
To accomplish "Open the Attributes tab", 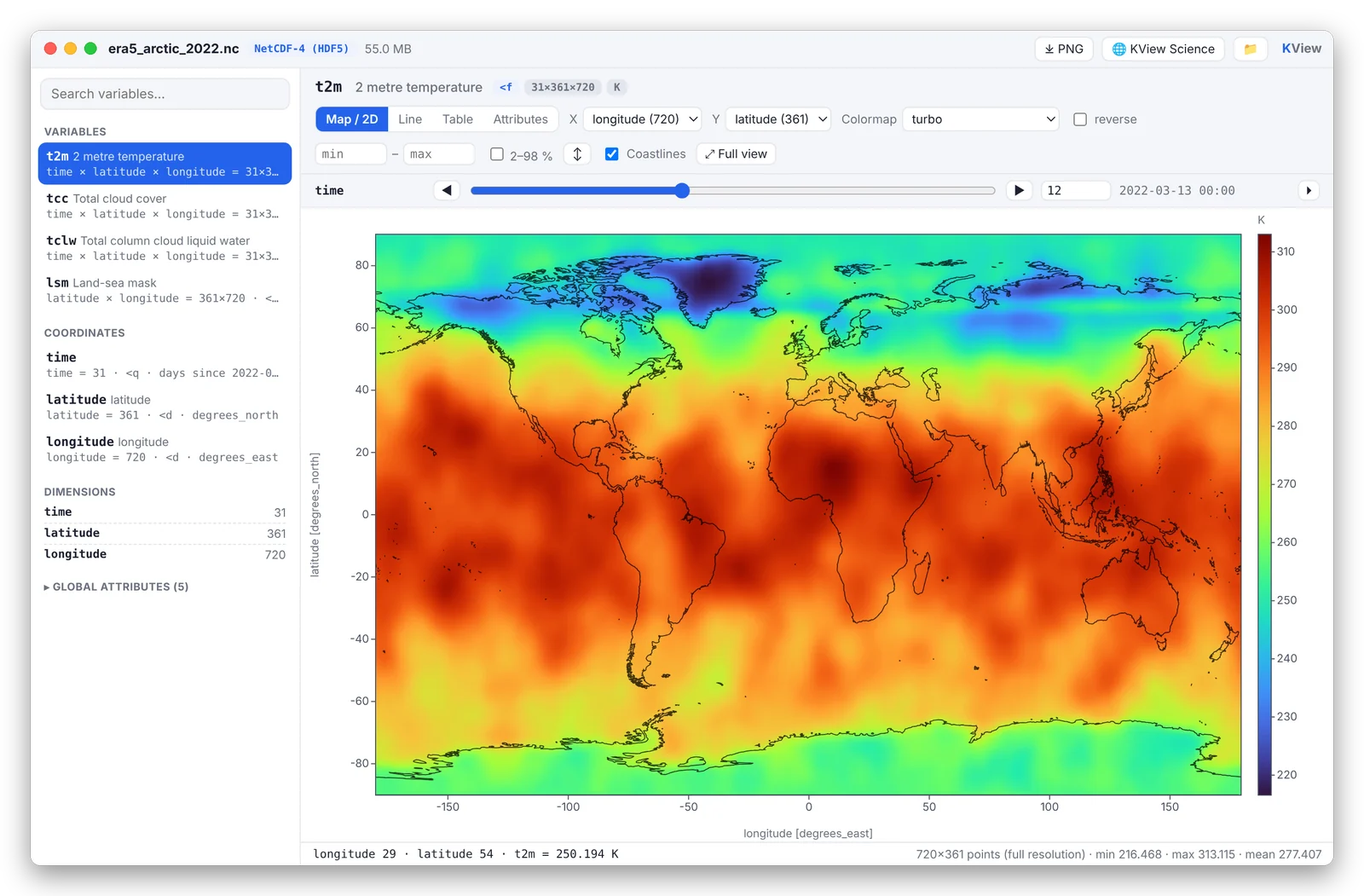I will point(520,119).
